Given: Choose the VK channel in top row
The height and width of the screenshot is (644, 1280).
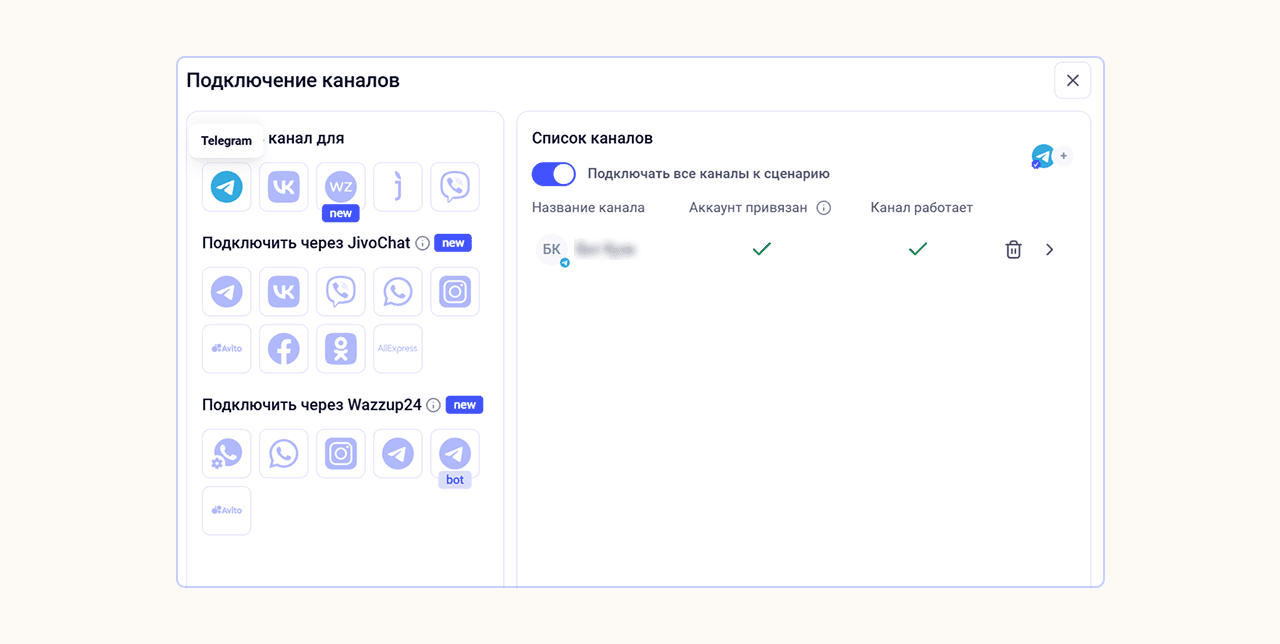Looking at the screenshot, I should tap(284, 187).
